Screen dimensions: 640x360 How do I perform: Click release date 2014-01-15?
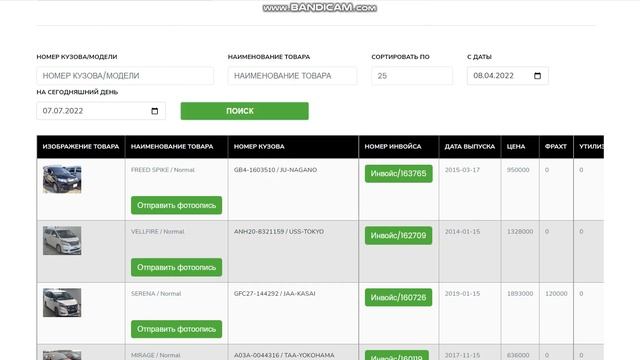click(462, 231)
